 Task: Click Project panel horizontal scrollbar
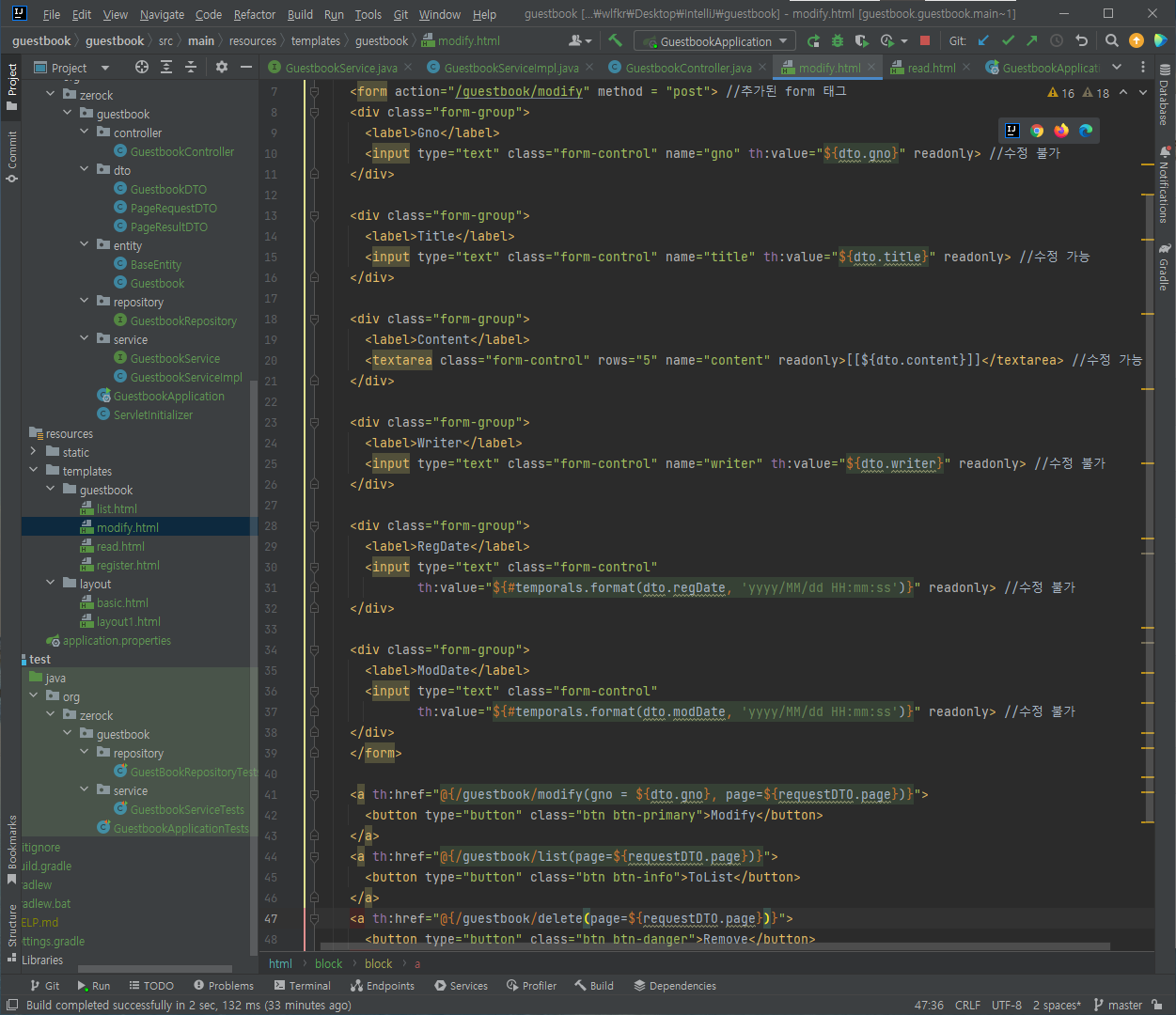pyautogui.click(x=155, y=969)
